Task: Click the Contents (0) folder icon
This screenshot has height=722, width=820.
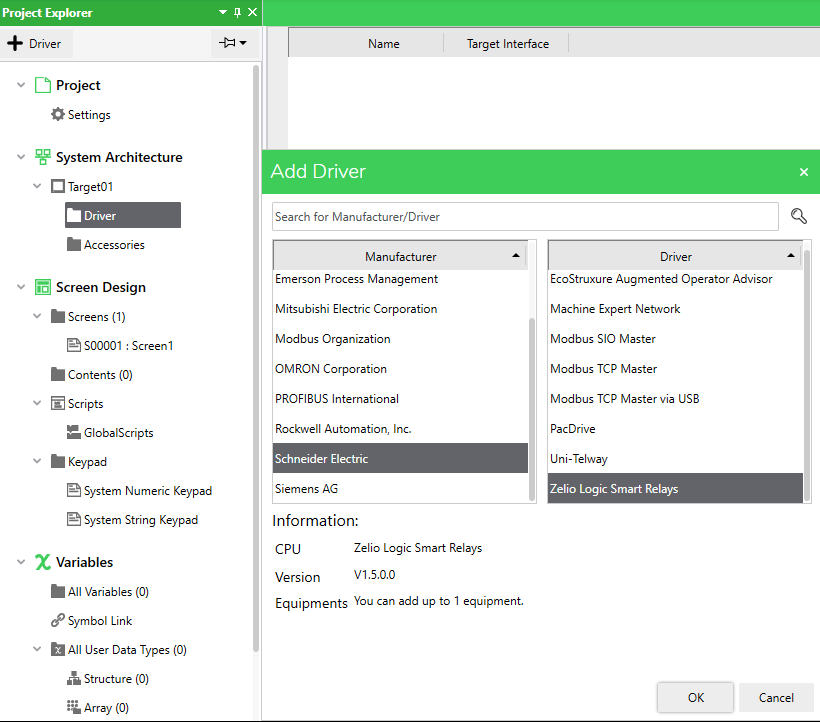Action: coord(58,374)
